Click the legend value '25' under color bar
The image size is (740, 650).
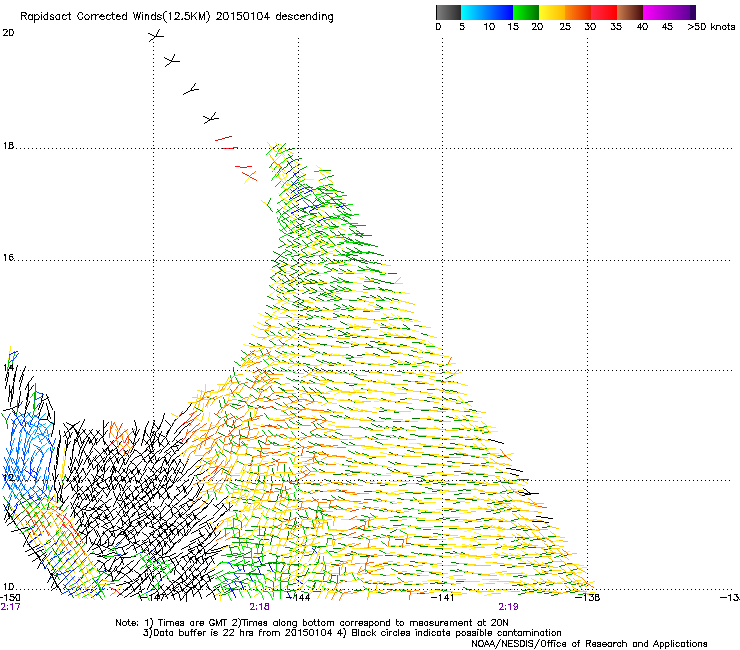click(x=565, y=27)
